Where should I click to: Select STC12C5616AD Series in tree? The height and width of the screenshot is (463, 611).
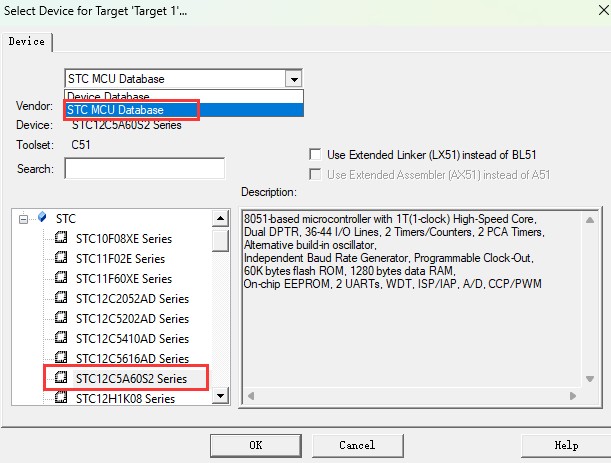tap(132, 359)
